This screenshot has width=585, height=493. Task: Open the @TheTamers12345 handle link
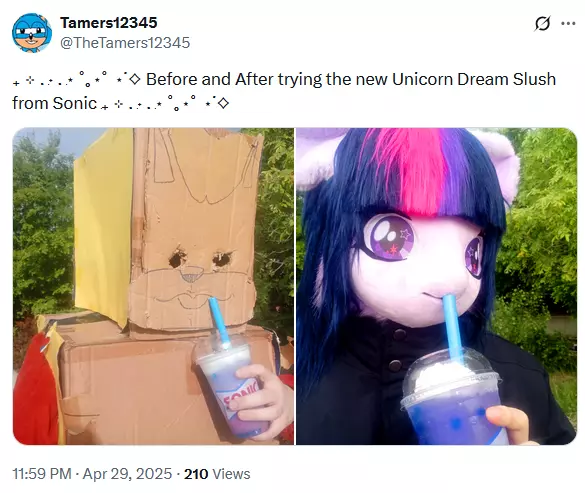tap(125, 43)
